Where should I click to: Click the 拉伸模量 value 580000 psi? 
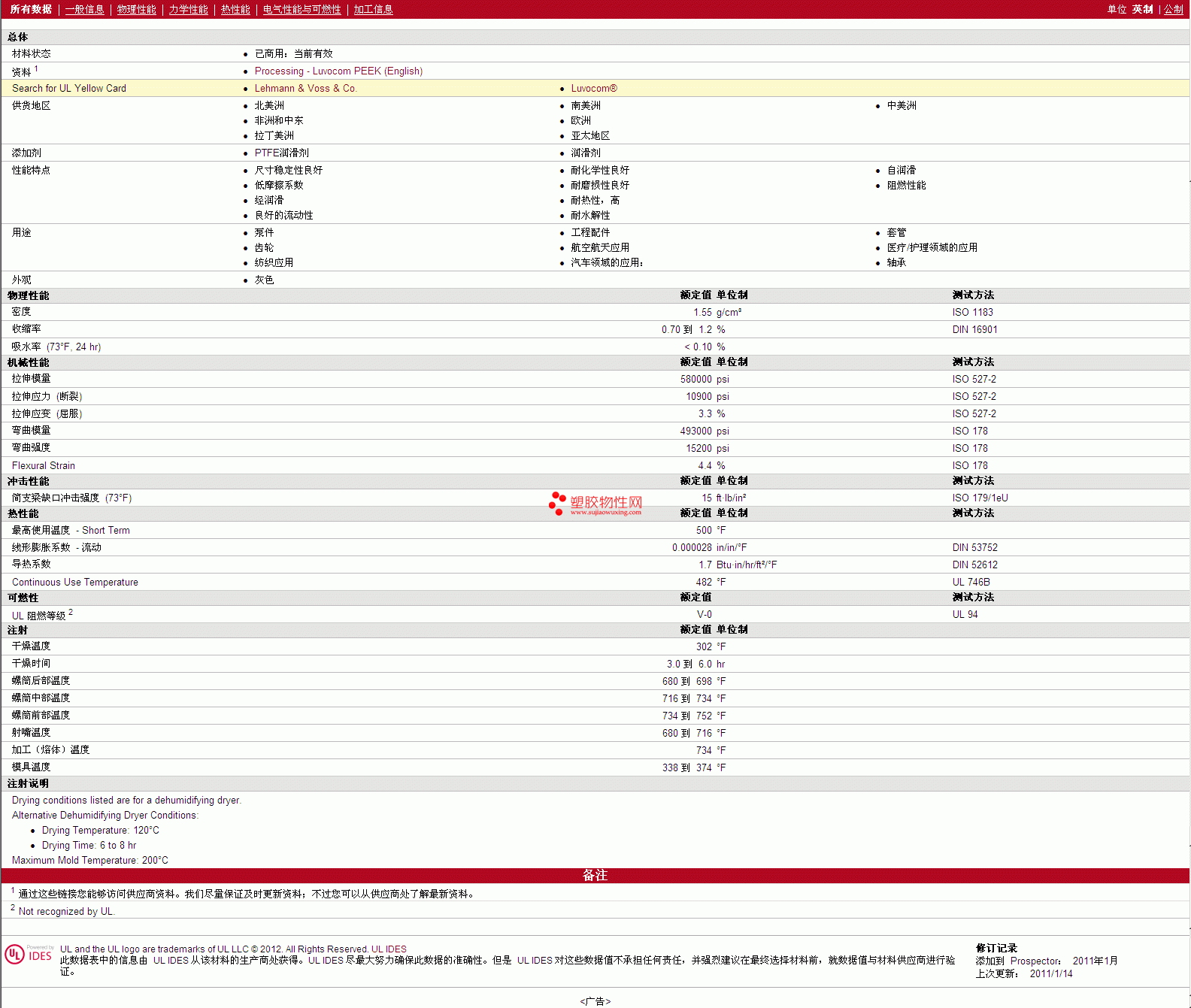point(705,379)
